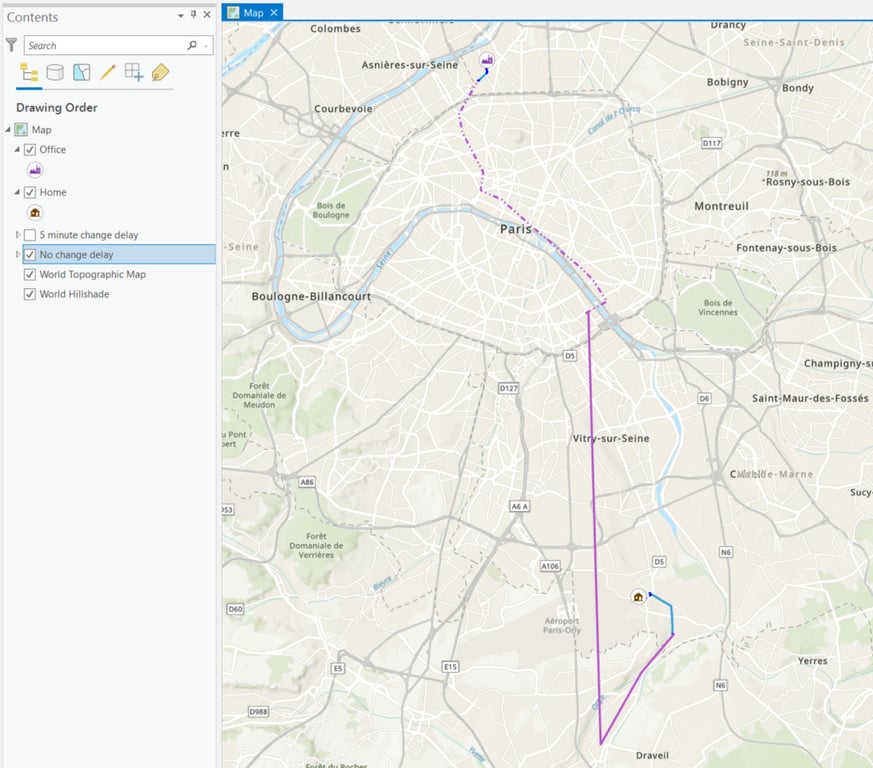Select the 5 minute change delay layer
The image size is (873, 768).
tap(89, 235)
